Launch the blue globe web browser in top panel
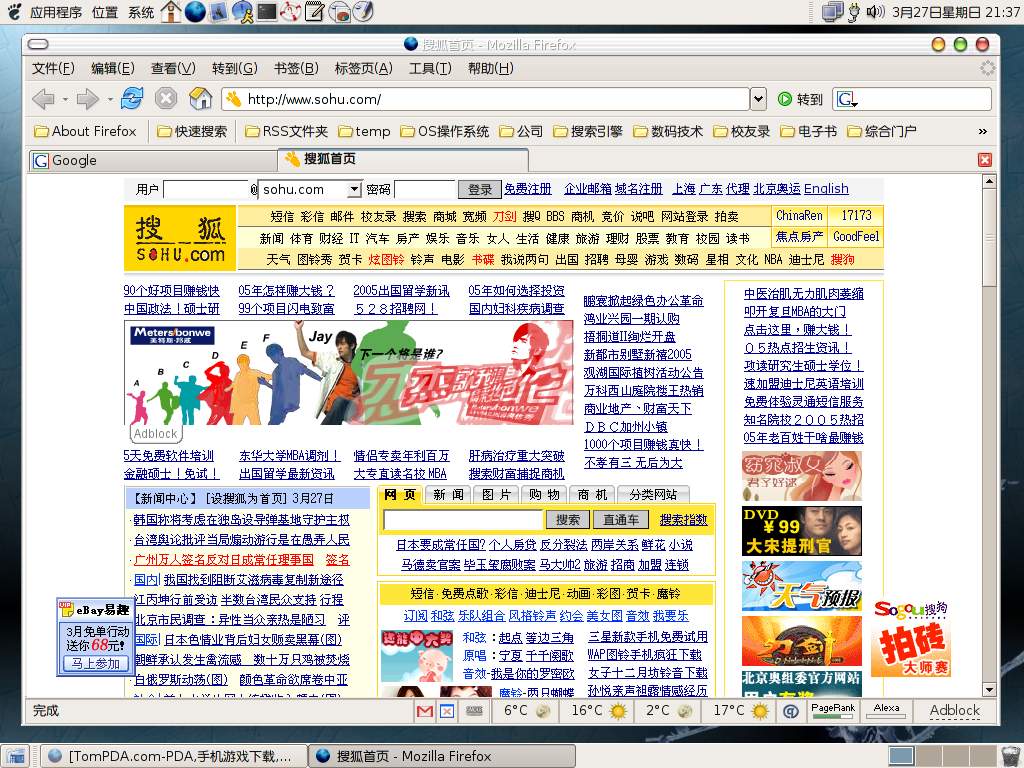The width and height of the screenshot is (1024, 768). click(195, 12)
